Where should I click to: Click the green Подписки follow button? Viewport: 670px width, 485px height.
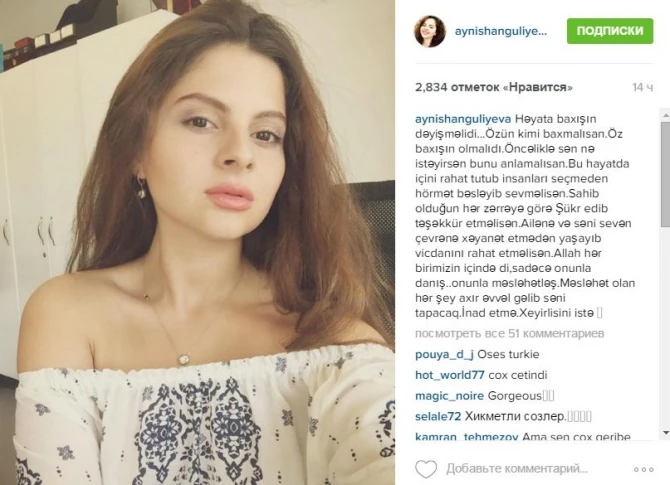click(x=610, y=31)
